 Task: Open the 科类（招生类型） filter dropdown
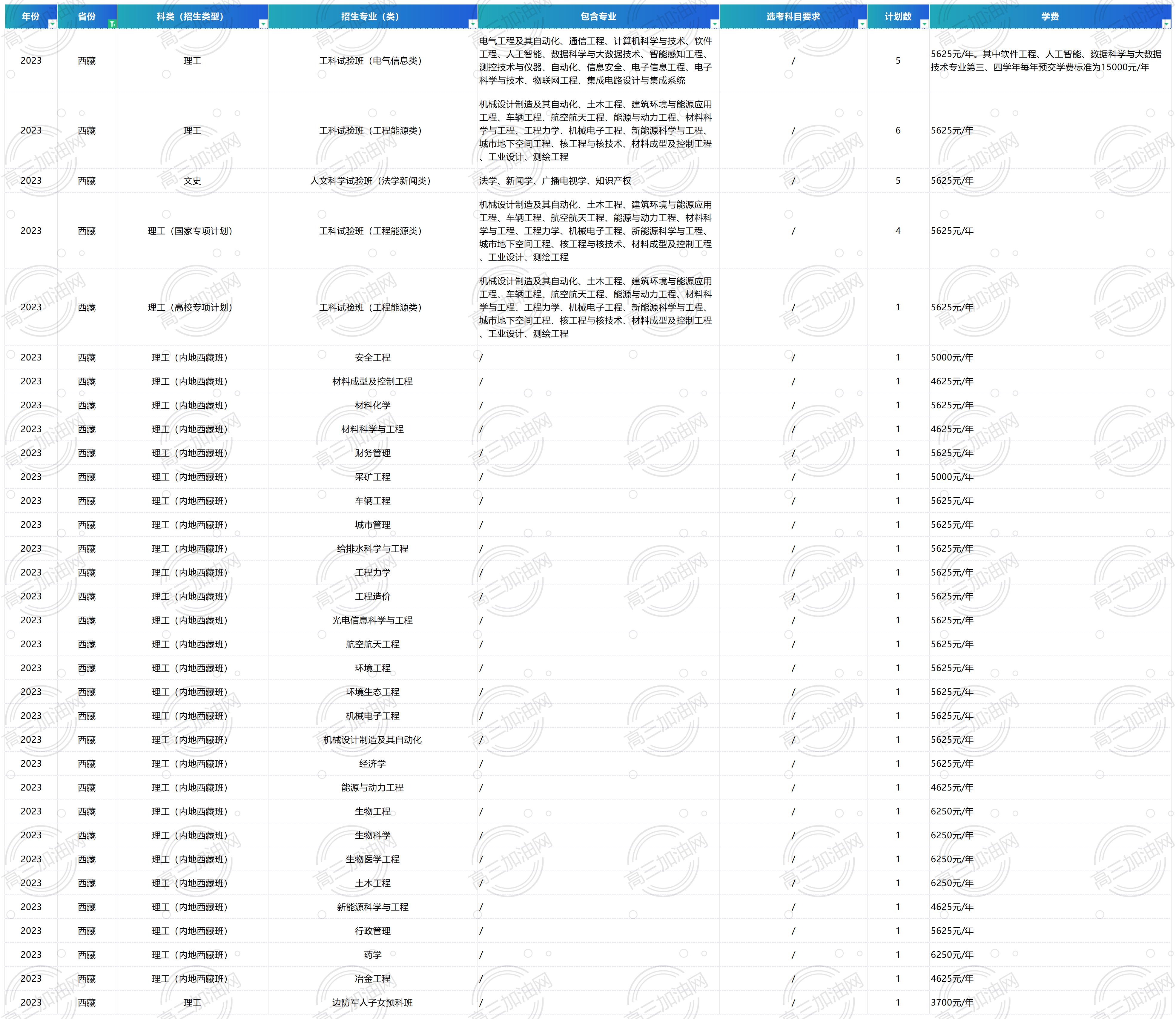(263, 24)
